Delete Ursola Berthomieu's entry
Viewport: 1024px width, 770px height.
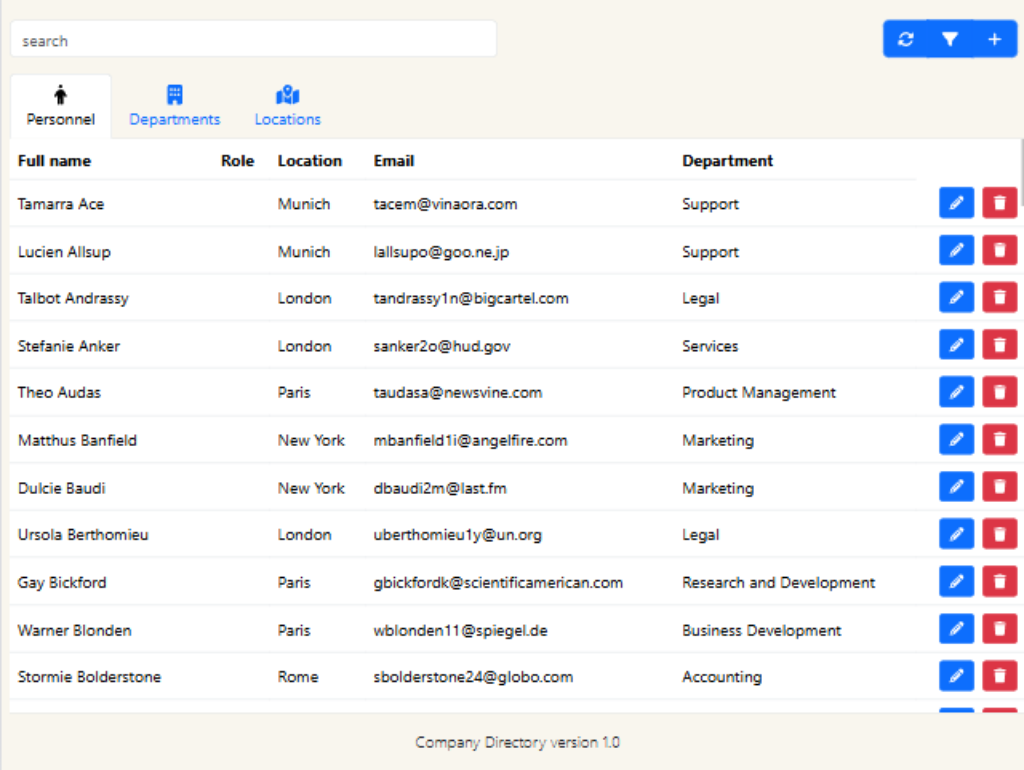(x=999, y=534)
